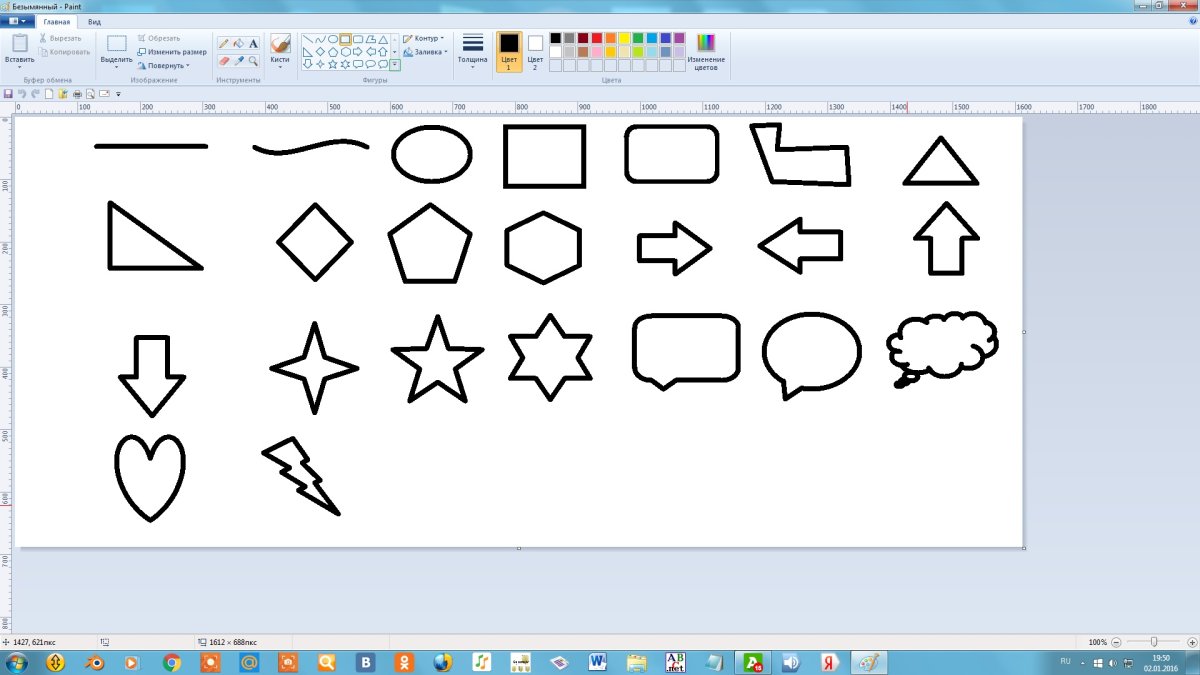Select the Fill with color bucket tool
The width and height of the screenshot is (1200, 675).
pyautogui.click(x=239, y=43)
